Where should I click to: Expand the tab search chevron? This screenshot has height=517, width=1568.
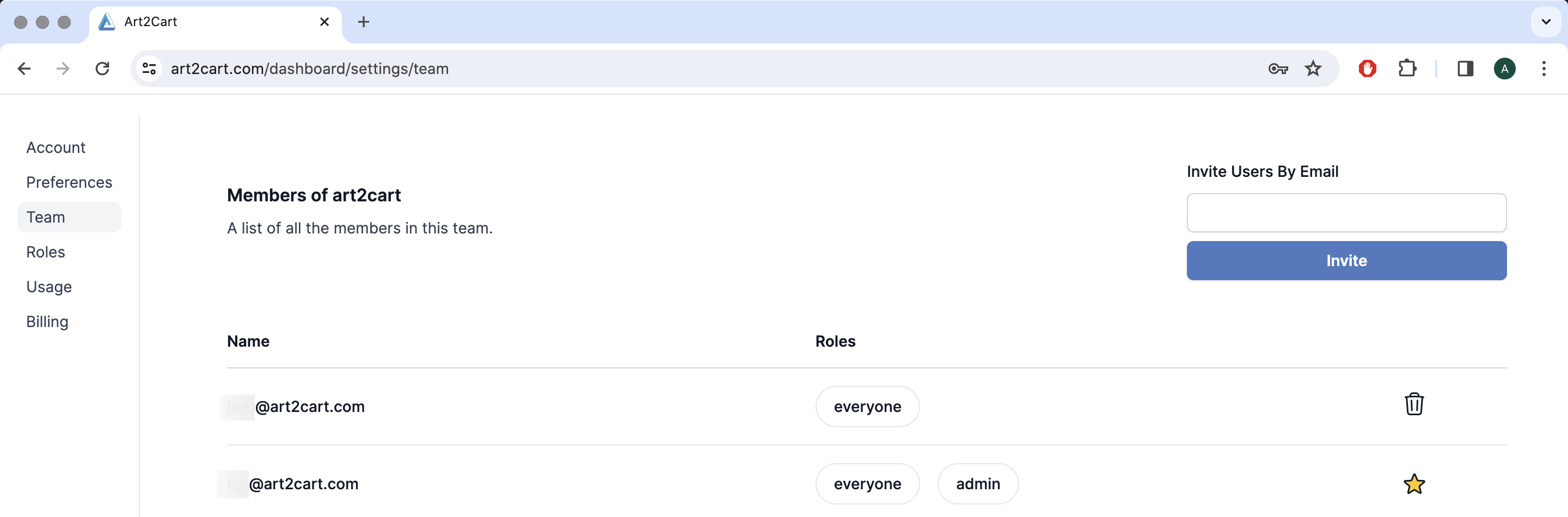click(x=1546, y=22)
